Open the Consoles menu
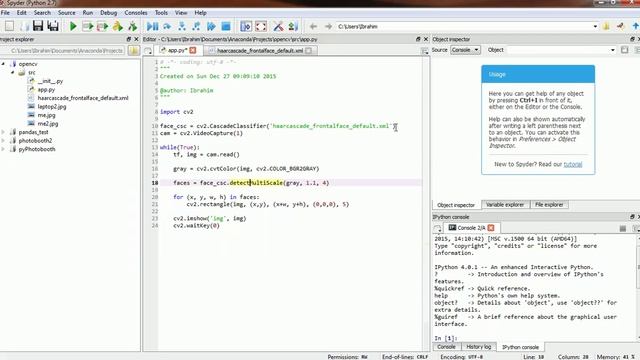640x360 pixels. click(x=136, y=13)
